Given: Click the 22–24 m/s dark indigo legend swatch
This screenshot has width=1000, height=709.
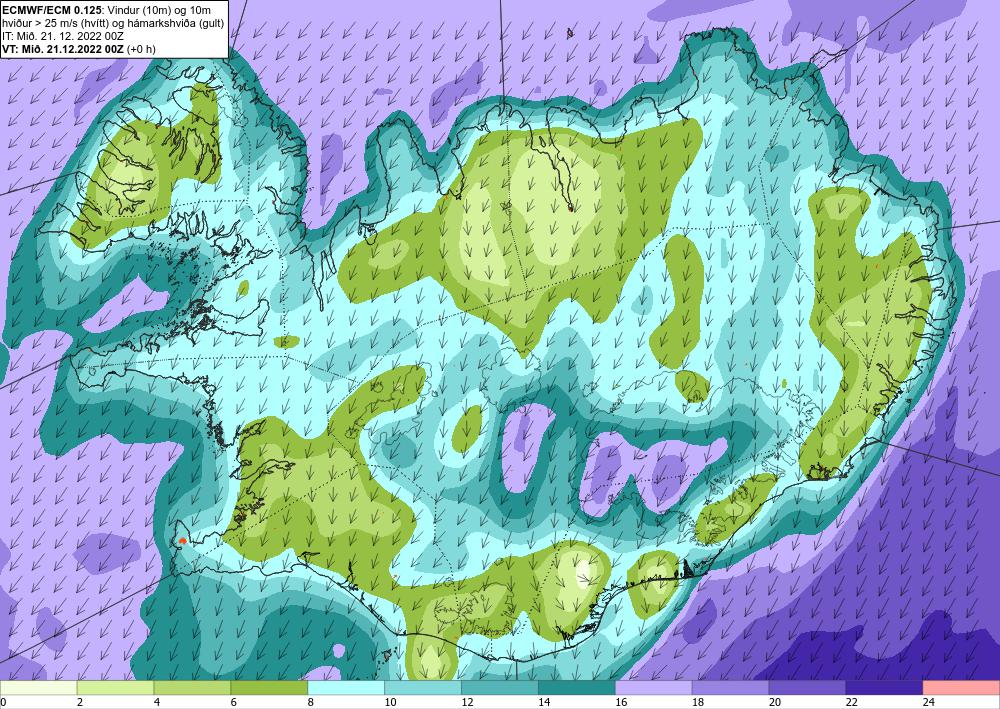Looking at the screenshot, I should 884,689.
